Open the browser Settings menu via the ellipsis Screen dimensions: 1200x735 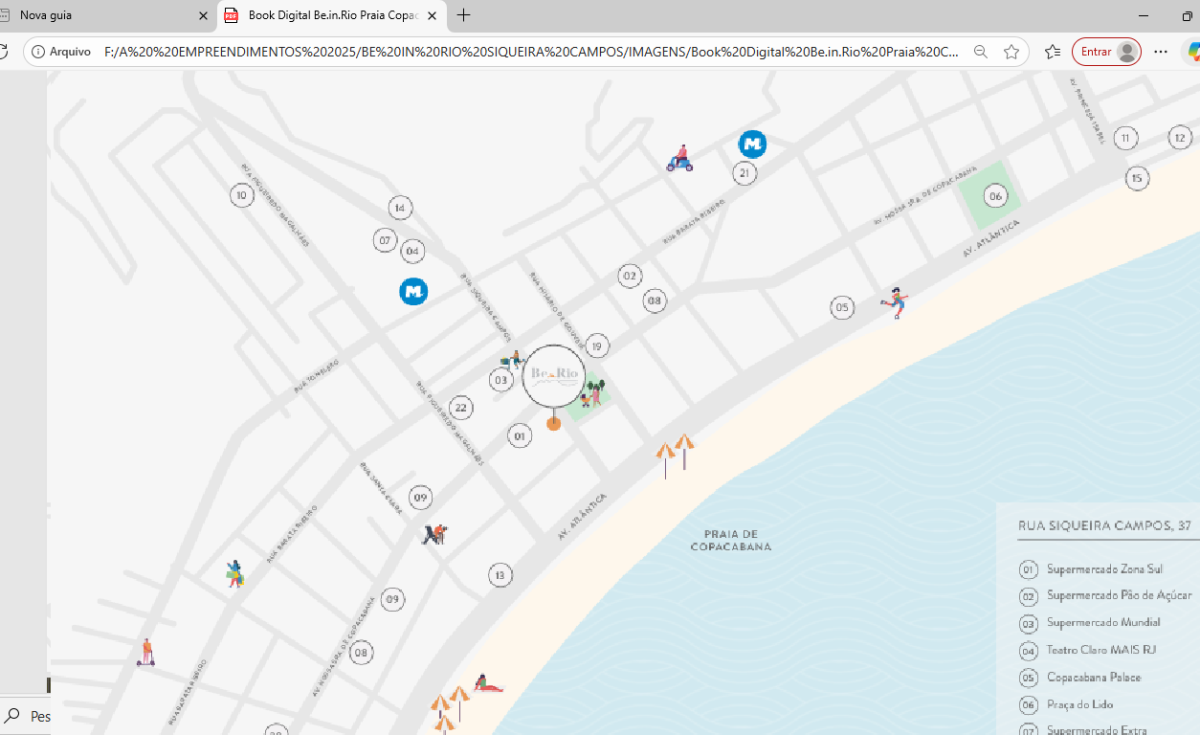point(1160,51)
